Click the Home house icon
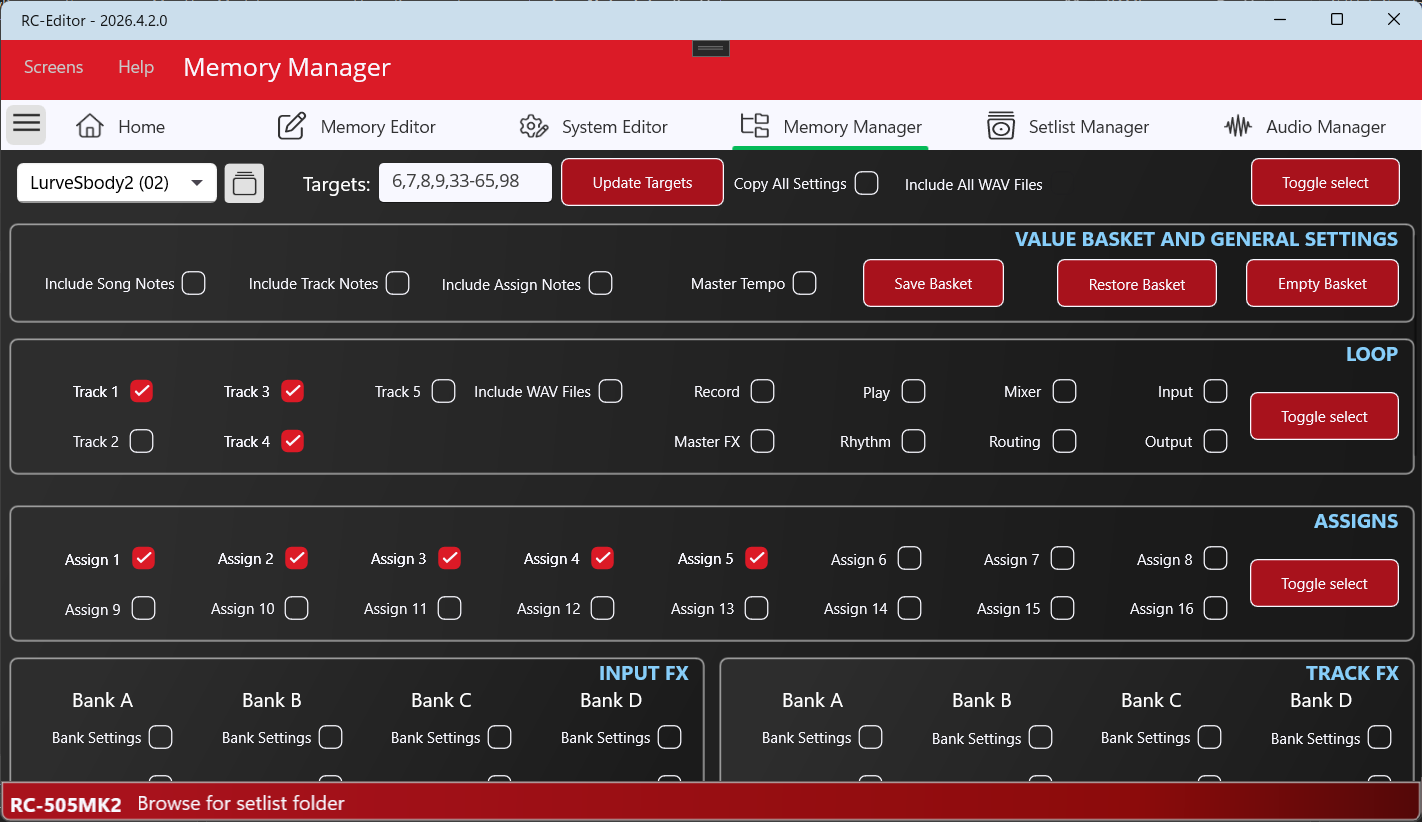 (90, 126)
